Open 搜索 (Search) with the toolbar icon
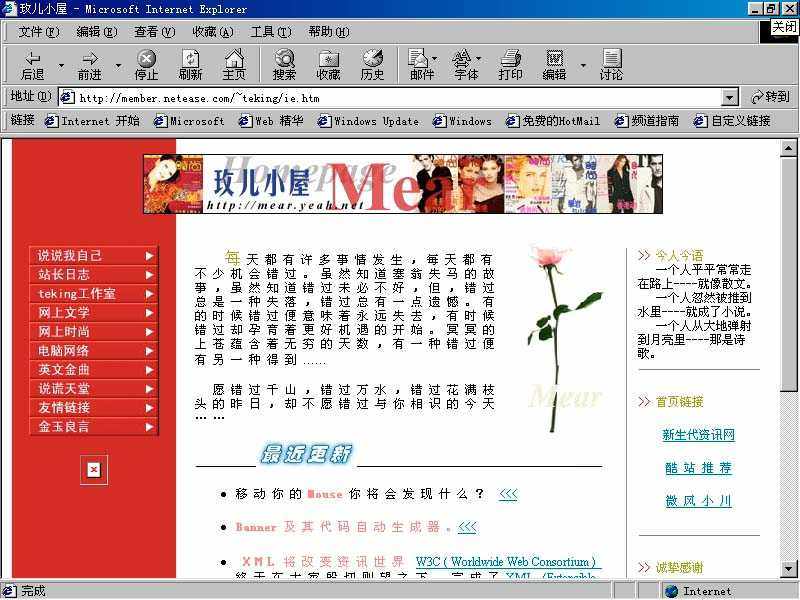This screenshot has height=600, width=800. 283,63
